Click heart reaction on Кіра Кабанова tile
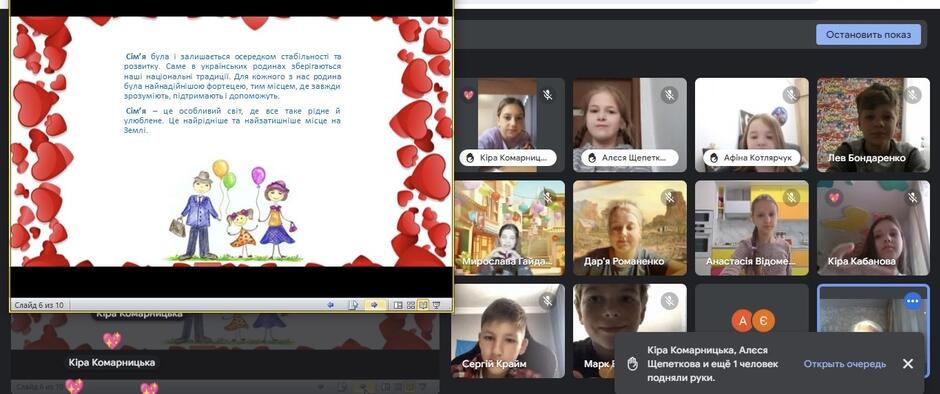Viewport: 940px width, 394px height. [834, 197]
